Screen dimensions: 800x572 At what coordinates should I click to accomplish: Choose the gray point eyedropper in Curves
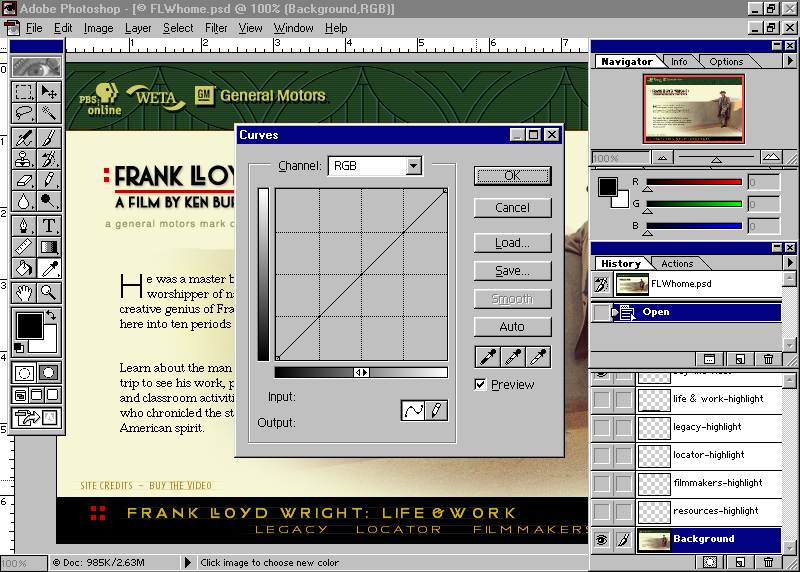513,357
